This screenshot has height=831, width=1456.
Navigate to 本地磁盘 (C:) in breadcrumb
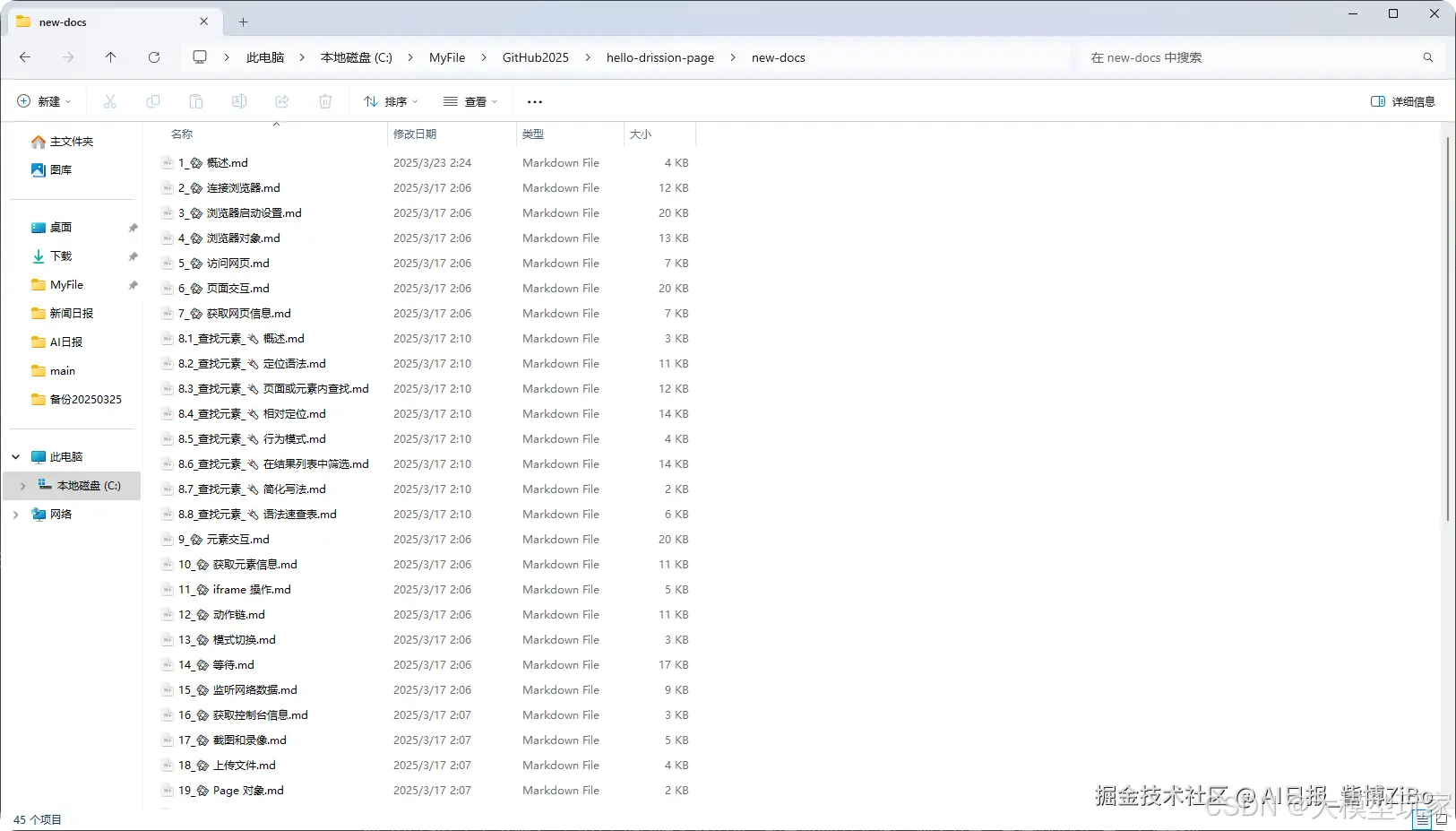pos(357,57)
